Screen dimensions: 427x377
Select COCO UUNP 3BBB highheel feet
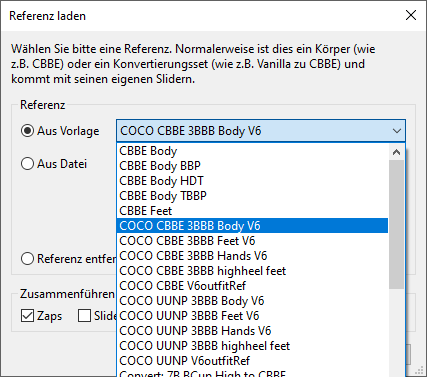pos(252,346)
